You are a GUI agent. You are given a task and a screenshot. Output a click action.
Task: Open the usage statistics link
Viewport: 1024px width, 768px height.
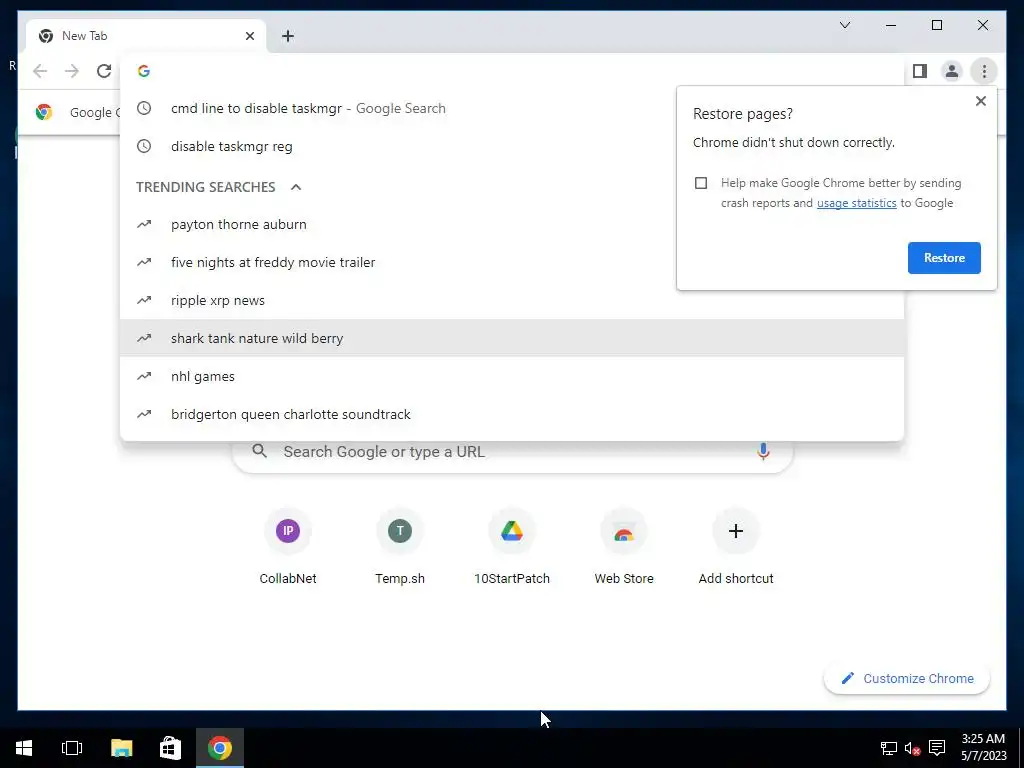pyautogui.click(x=856, y=203)
